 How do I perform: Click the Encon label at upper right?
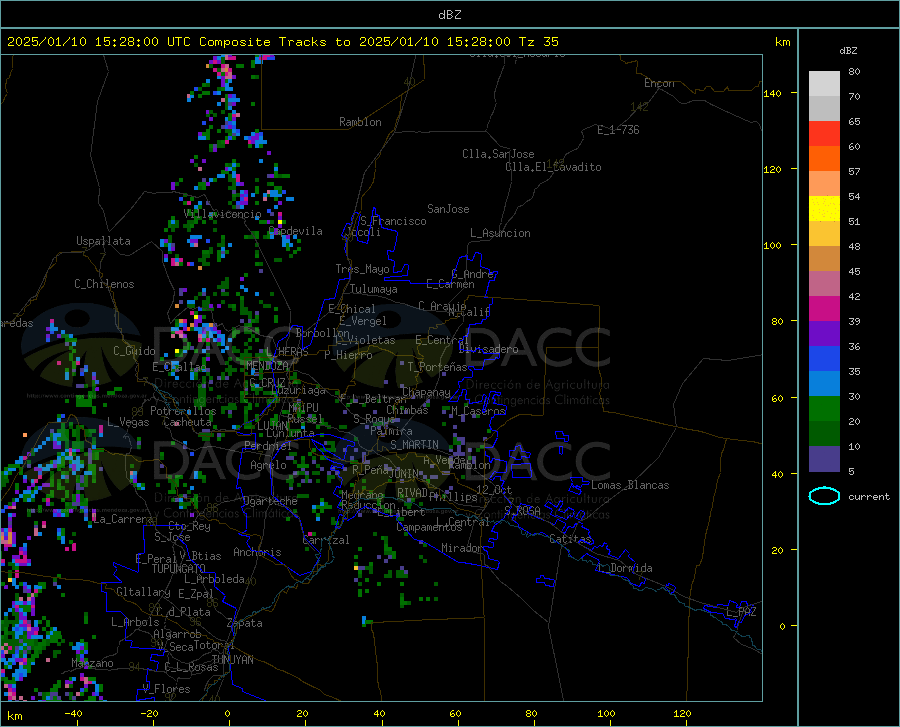659,83
